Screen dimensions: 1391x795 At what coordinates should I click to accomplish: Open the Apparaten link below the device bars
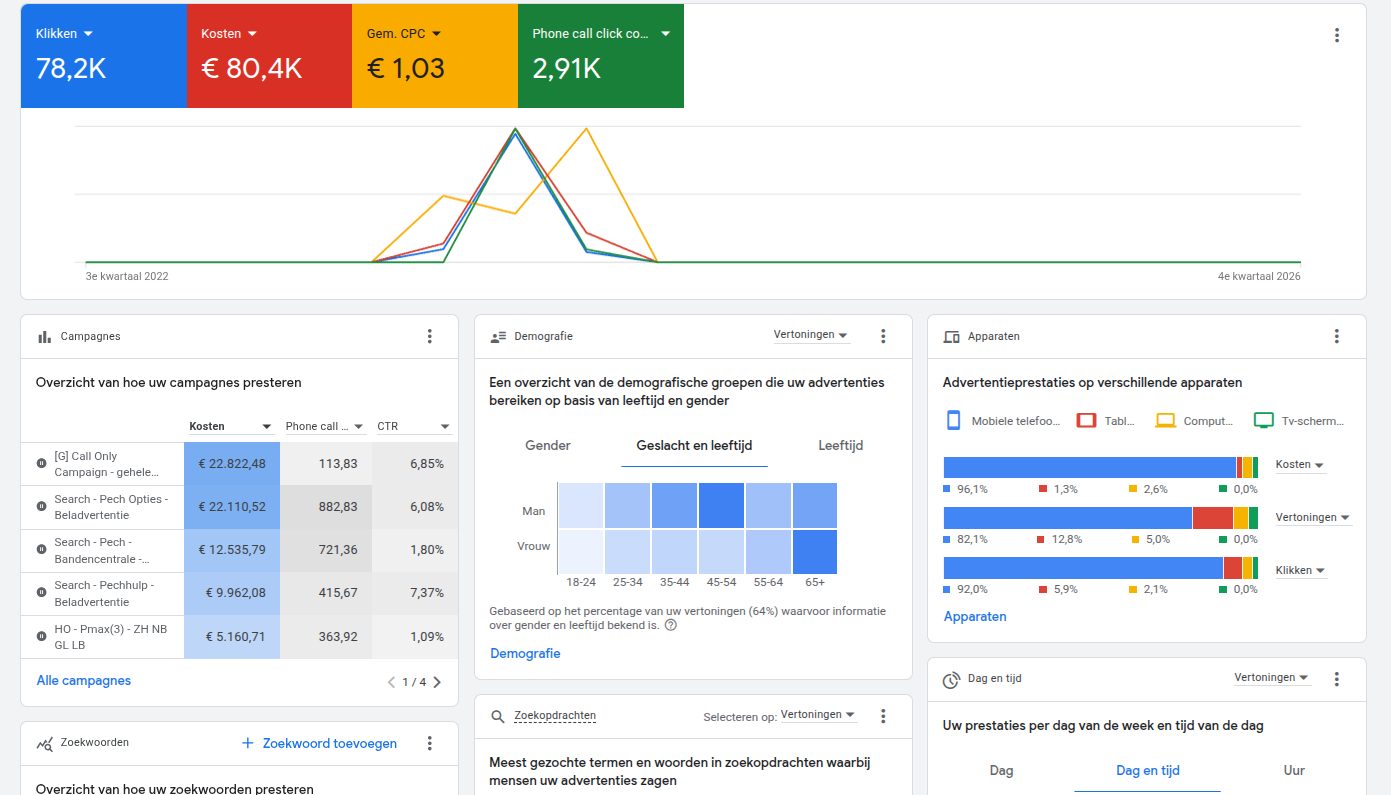click(x=975, y=617)
